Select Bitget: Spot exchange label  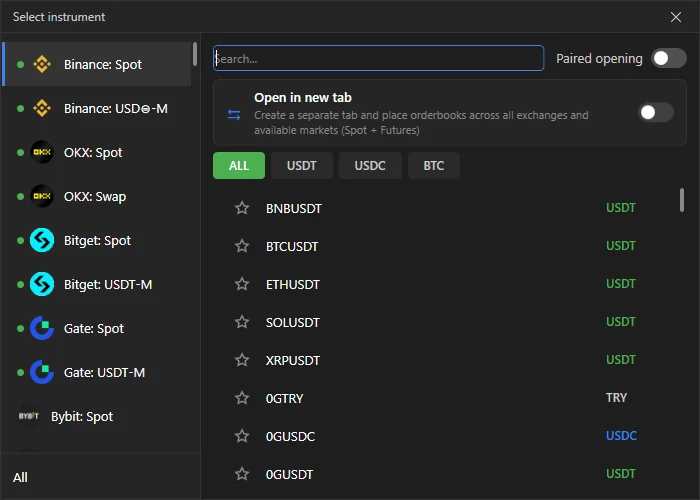click(97, 241)
